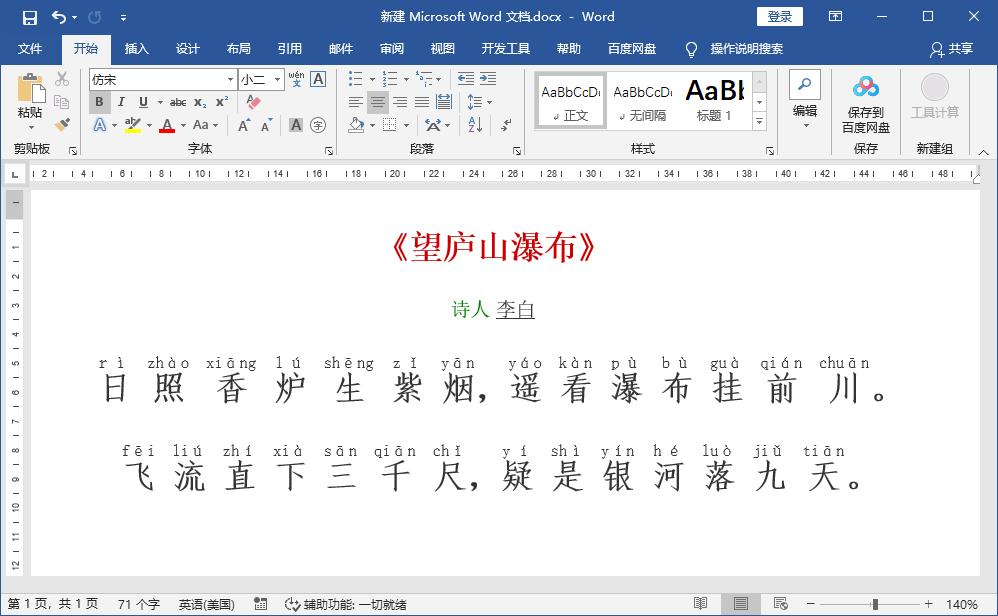Select the sort A-Z icon in Paragraph group

475,125
